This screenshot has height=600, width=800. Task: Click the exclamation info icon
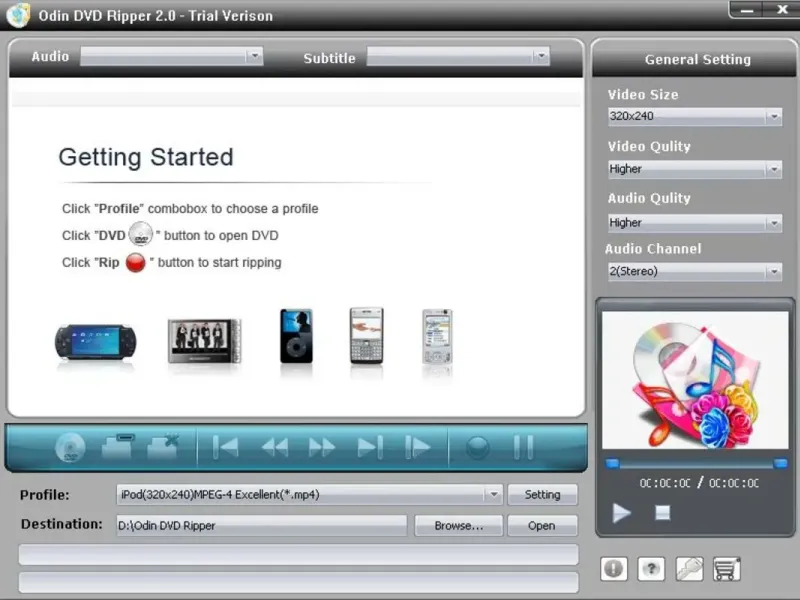pyautogui.click(x=614, y=568)
